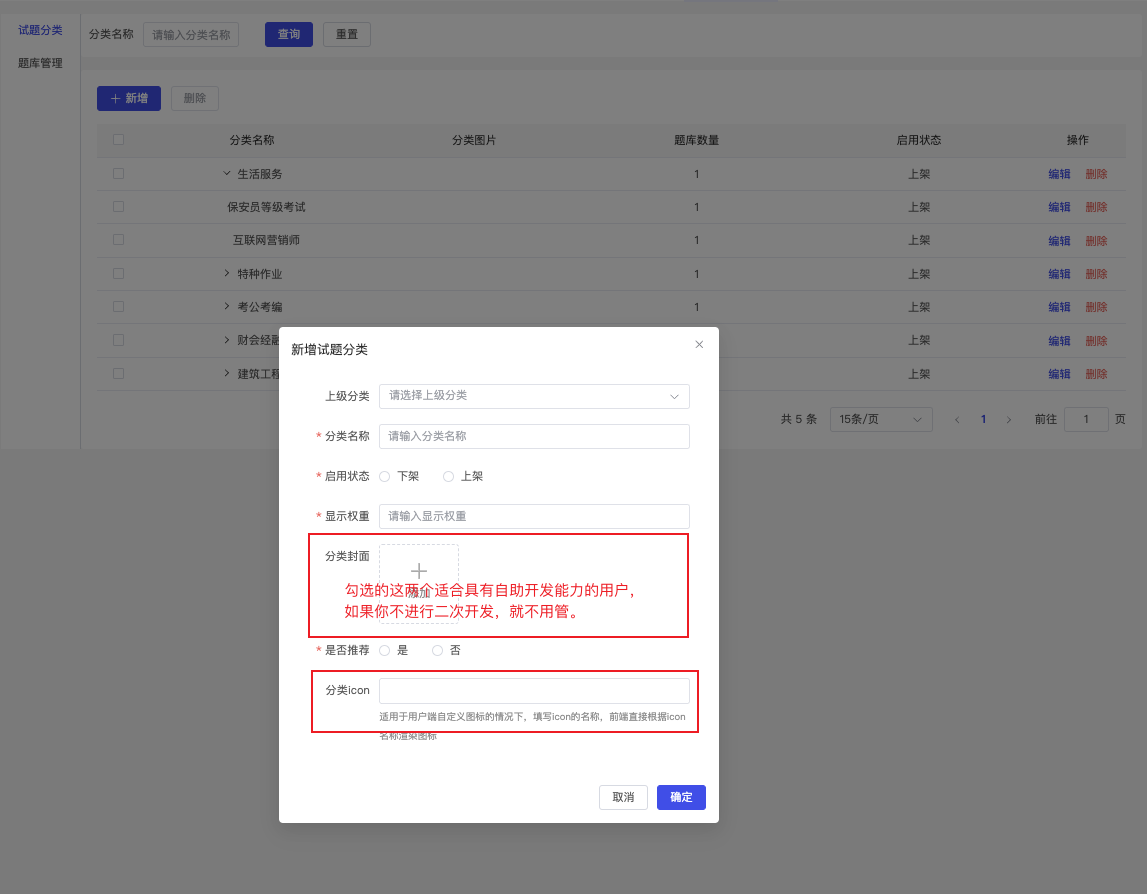Image resolution: width=1147 pixels, height=894 pixels.
Task: Toggle the select-all checkbox in table header
Action: pos(118,140)
